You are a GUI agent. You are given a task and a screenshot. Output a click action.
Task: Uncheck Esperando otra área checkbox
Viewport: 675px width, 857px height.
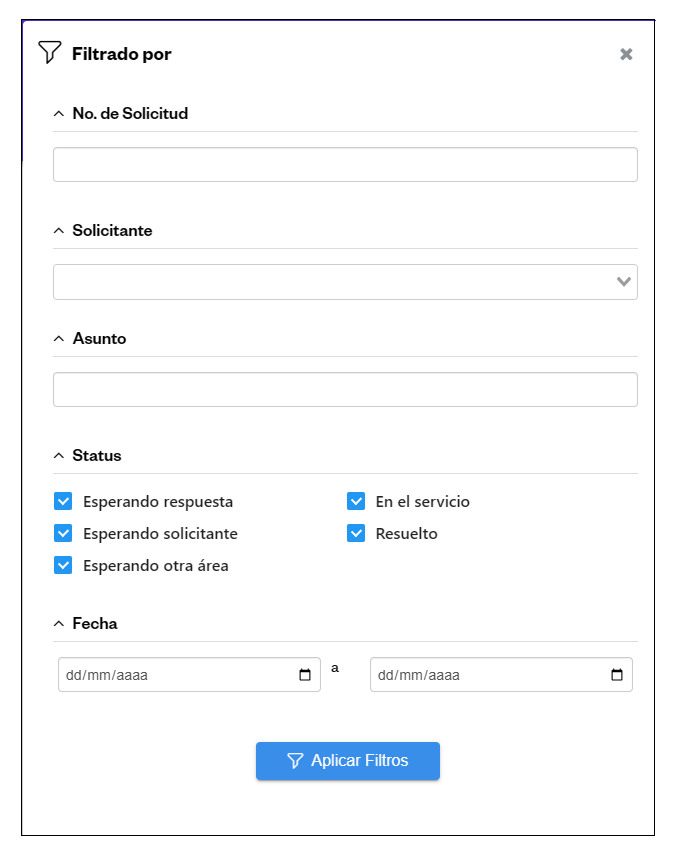[x=63, y=565]
